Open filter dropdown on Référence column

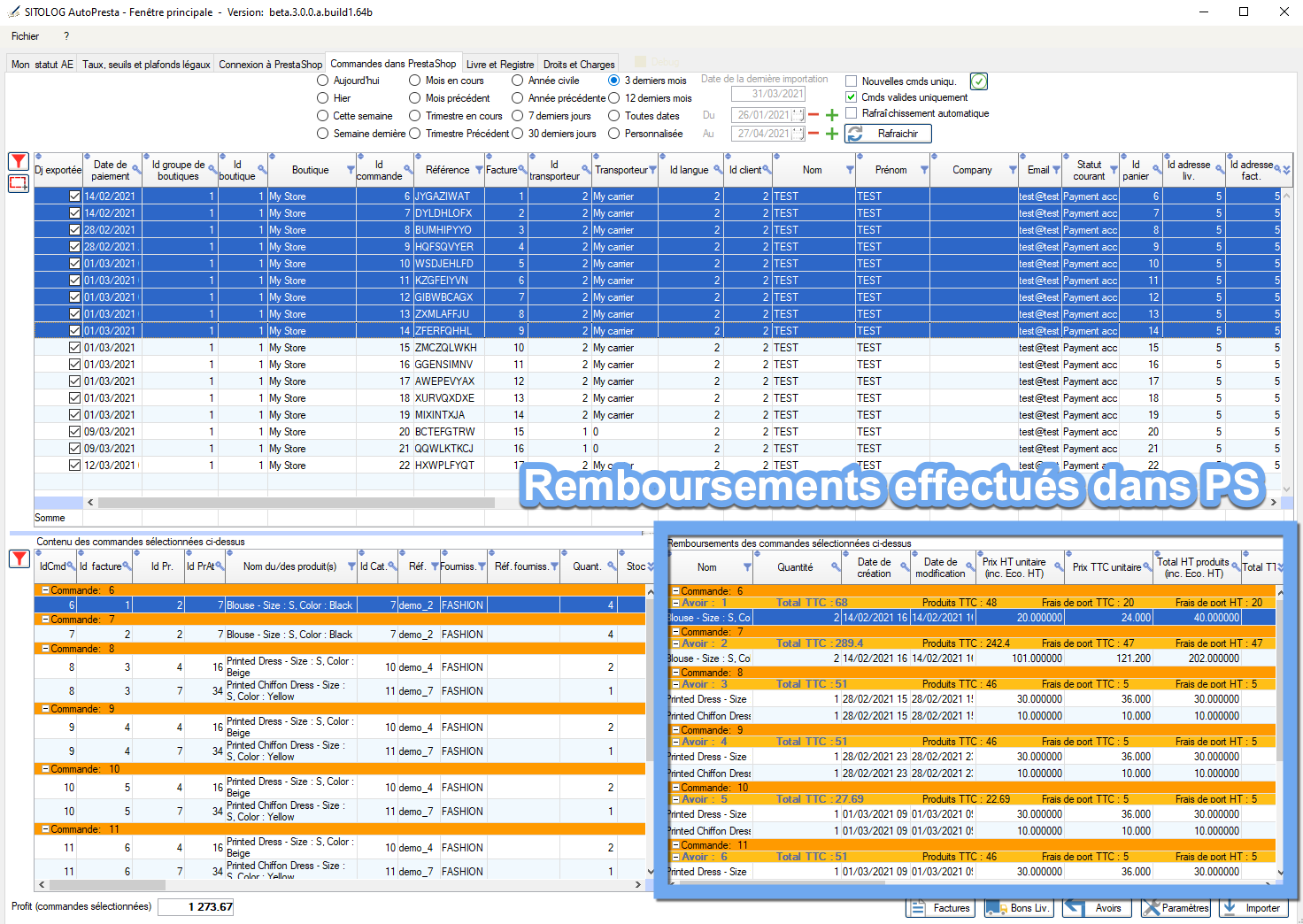pos(479,170)
